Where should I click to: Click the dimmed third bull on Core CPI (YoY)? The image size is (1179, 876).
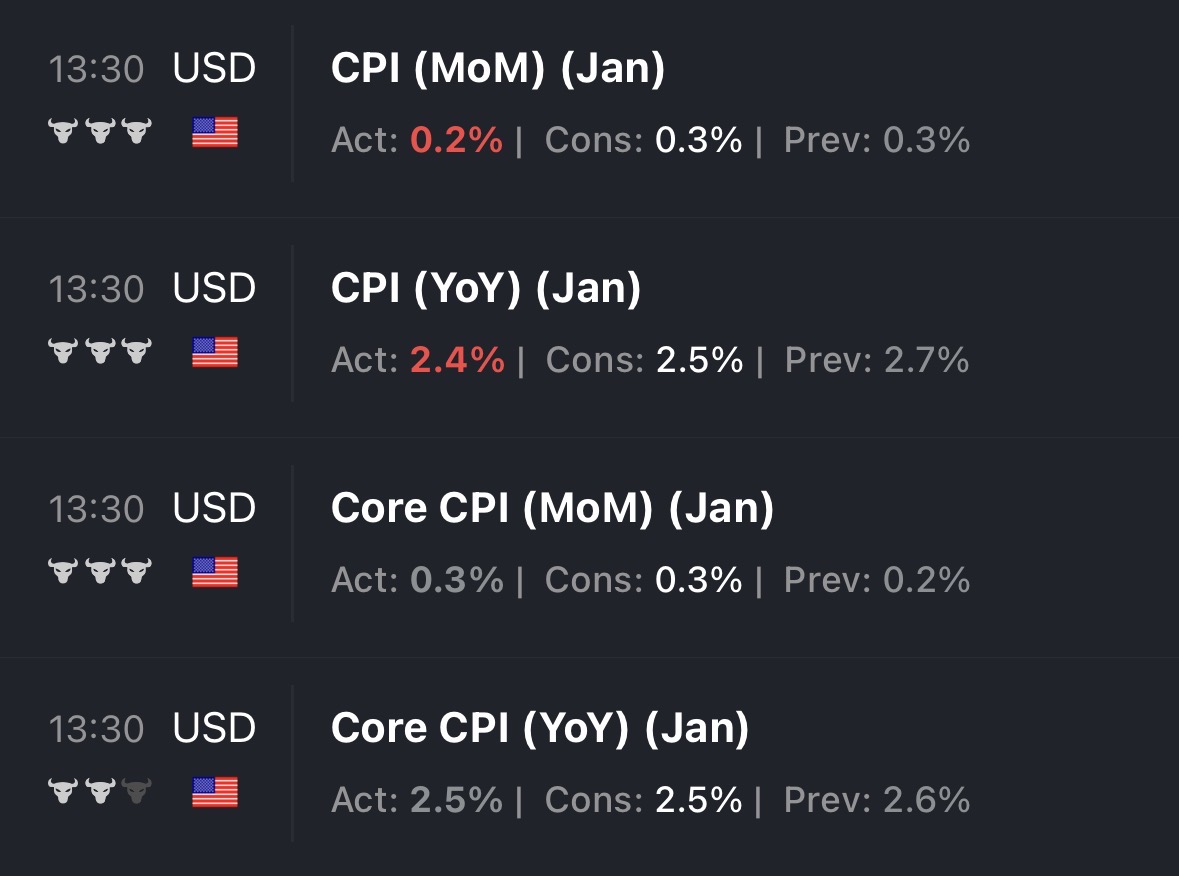[x=136, y=792]
